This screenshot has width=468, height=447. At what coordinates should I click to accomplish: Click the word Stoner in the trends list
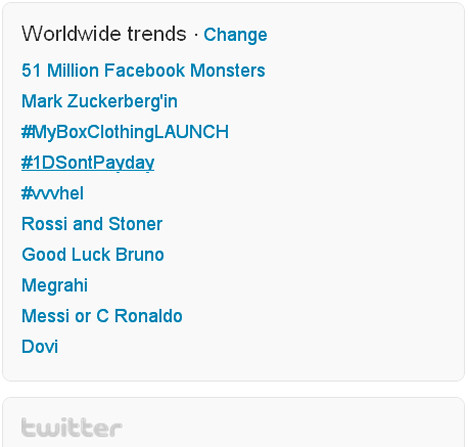coord(135,224)
